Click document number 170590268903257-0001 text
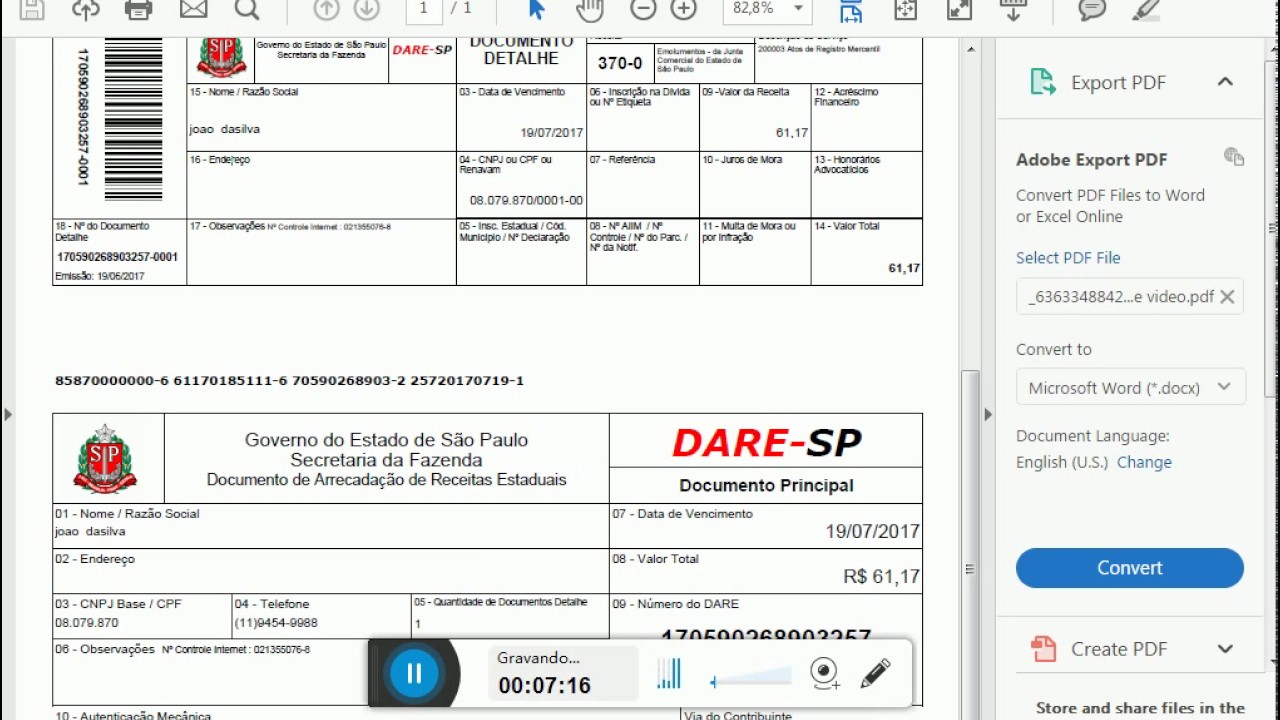Screen dimensions: 1280x720 [117, 257]
